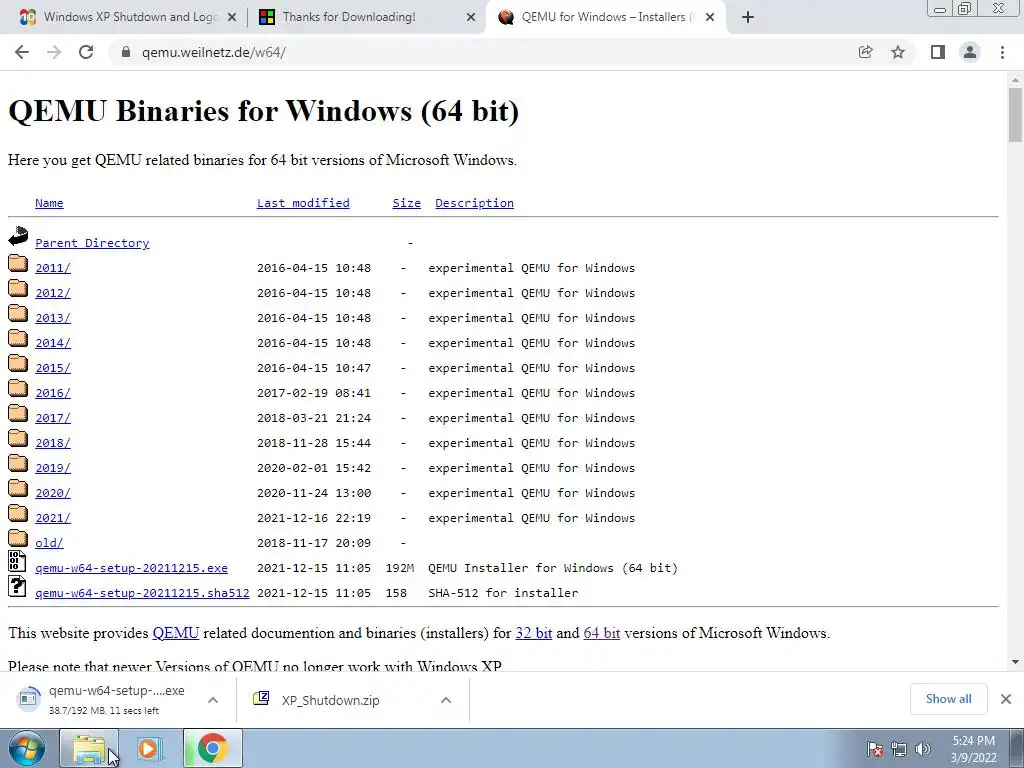Click the Parent Directory back-arrow icon
The image size is (1024, 768).
18,236
